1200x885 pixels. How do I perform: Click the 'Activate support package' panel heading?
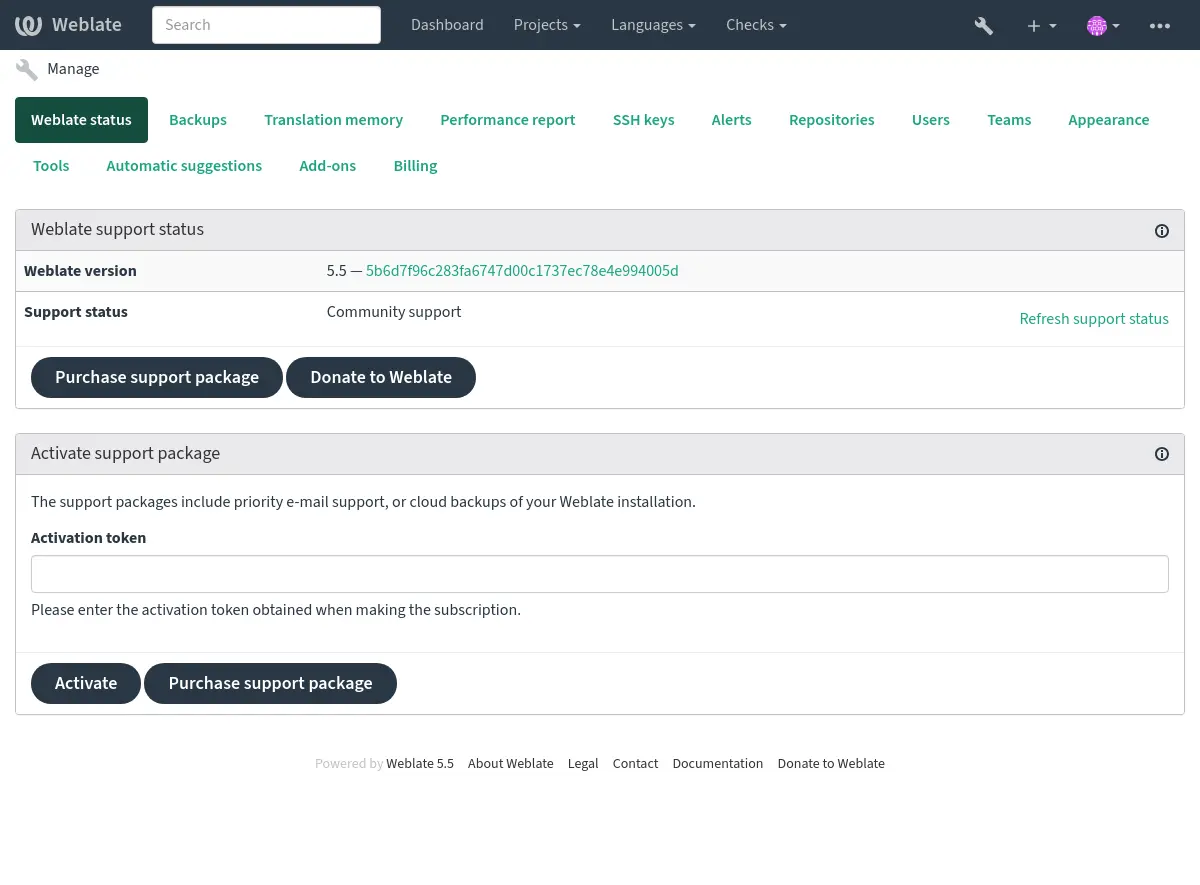point(125,453)
